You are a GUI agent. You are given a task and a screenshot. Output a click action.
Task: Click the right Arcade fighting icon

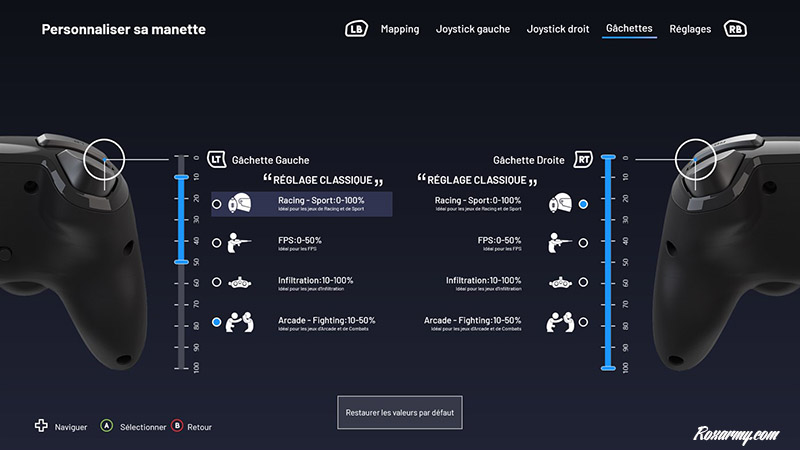coord(558,323)
